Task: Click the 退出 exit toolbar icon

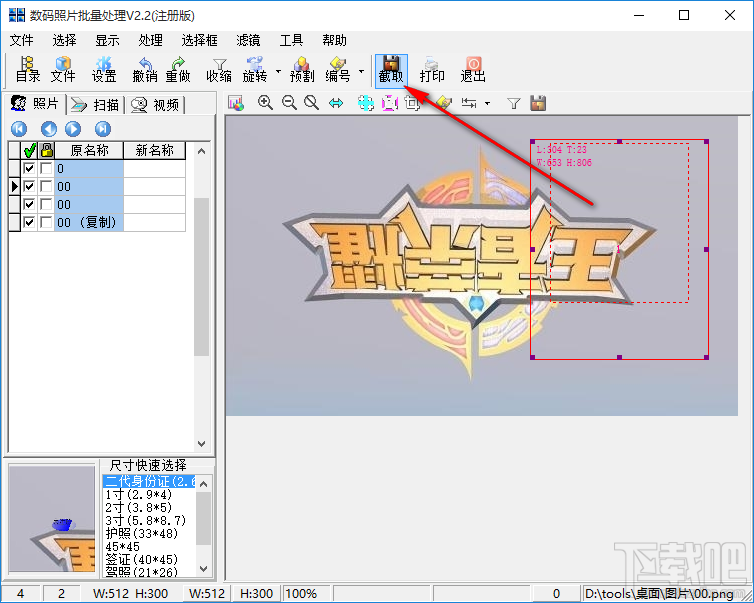Action: [x=473, y=70]
